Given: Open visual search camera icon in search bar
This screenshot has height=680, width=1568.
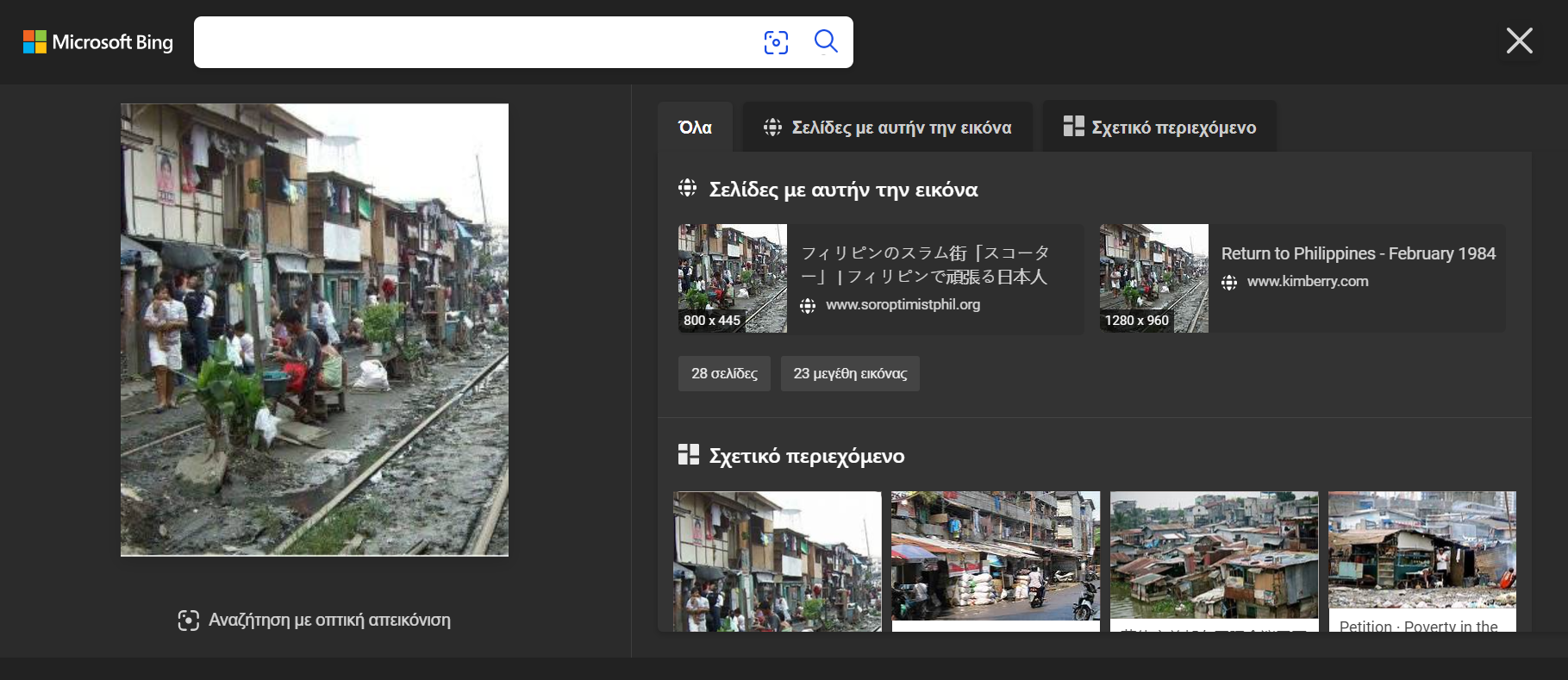Looking at the screenshot, I should coord(776,42).
